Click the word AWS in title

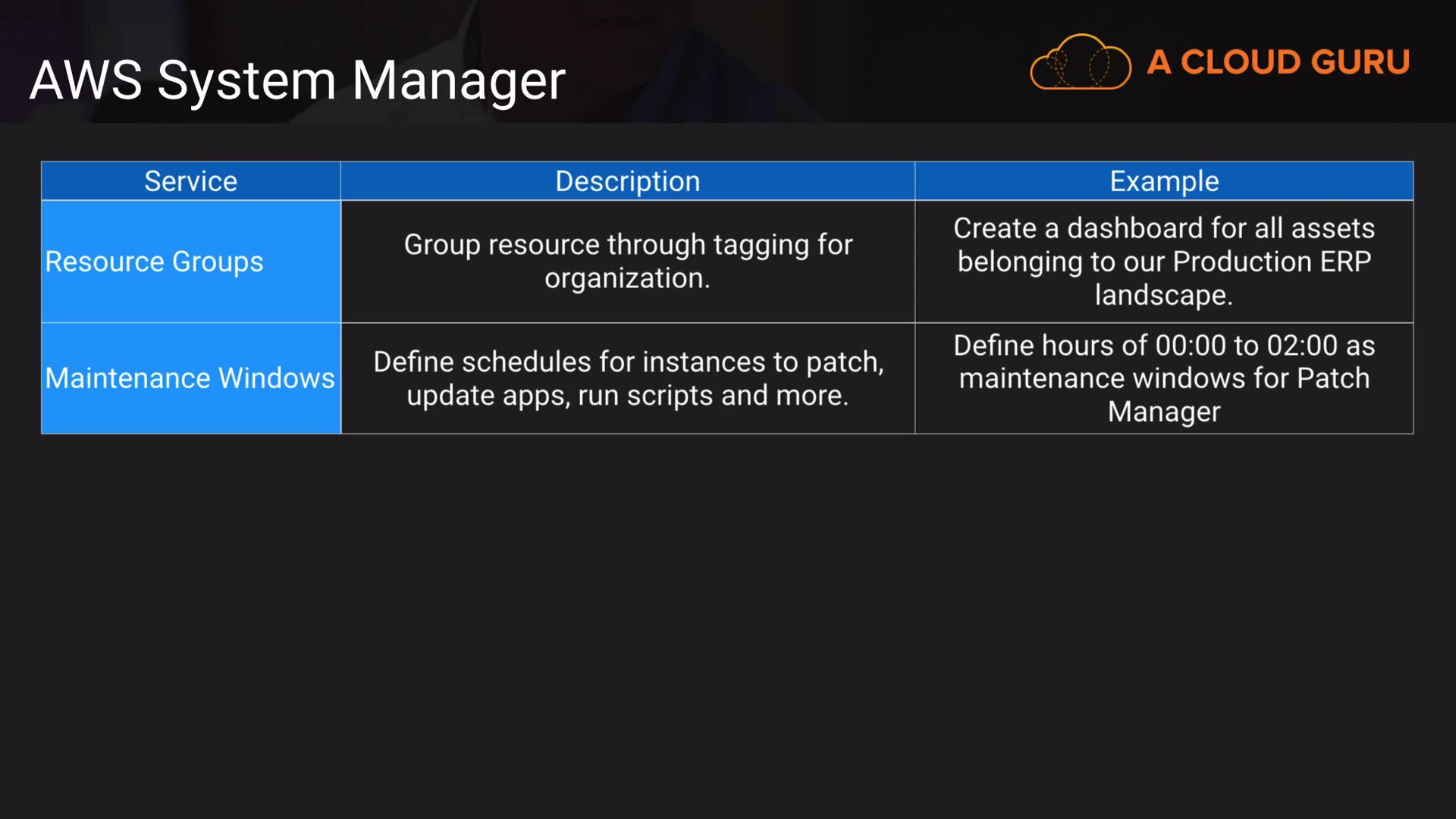[86, 80]
